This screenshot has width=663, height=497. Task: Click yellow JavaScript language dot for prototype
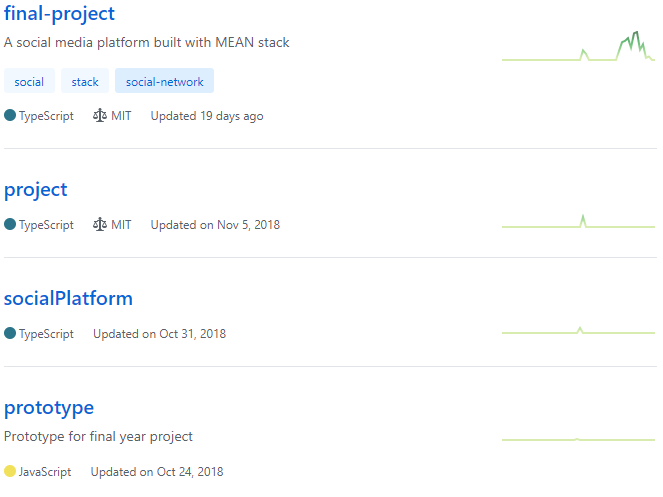click(10, 471)
